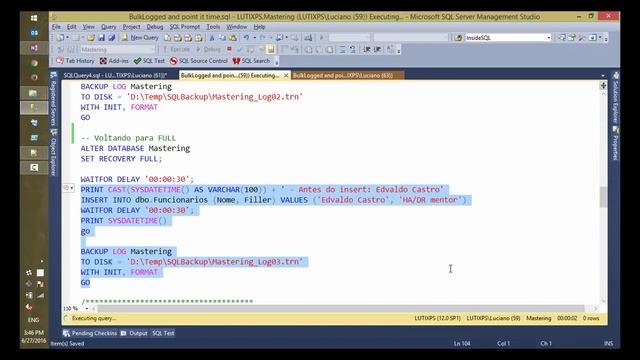
Task: Open the Output panel tab
Action: [x=134, y=333]
